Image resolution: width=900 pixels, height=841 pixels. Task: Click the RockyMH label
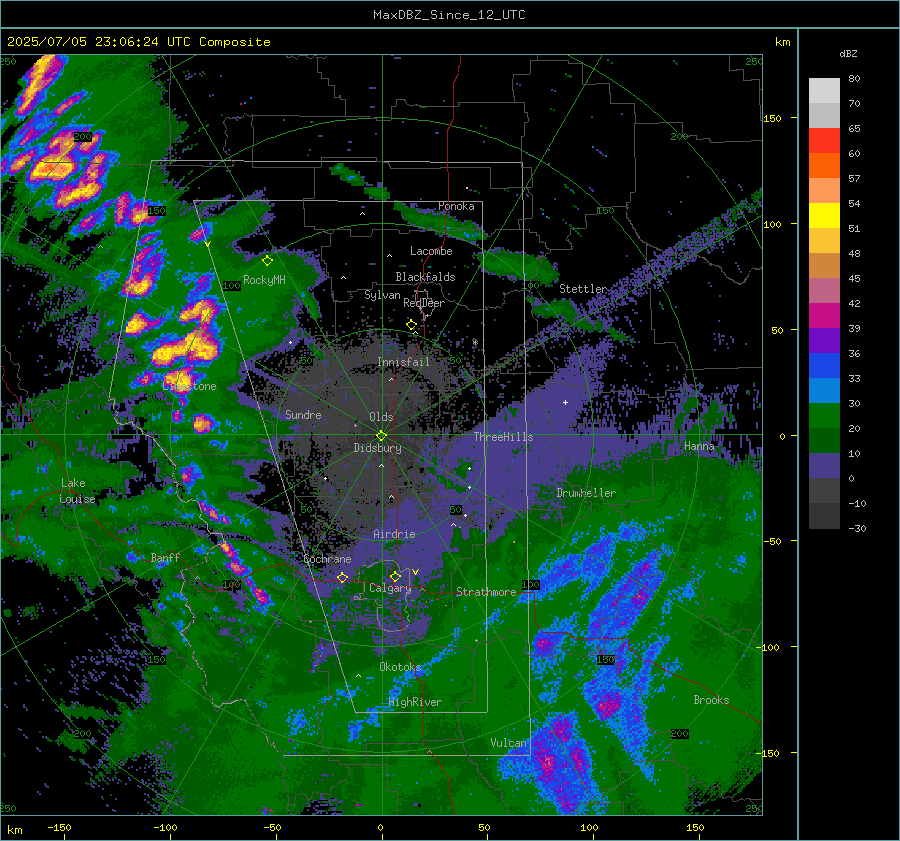[x=264, y=280]
